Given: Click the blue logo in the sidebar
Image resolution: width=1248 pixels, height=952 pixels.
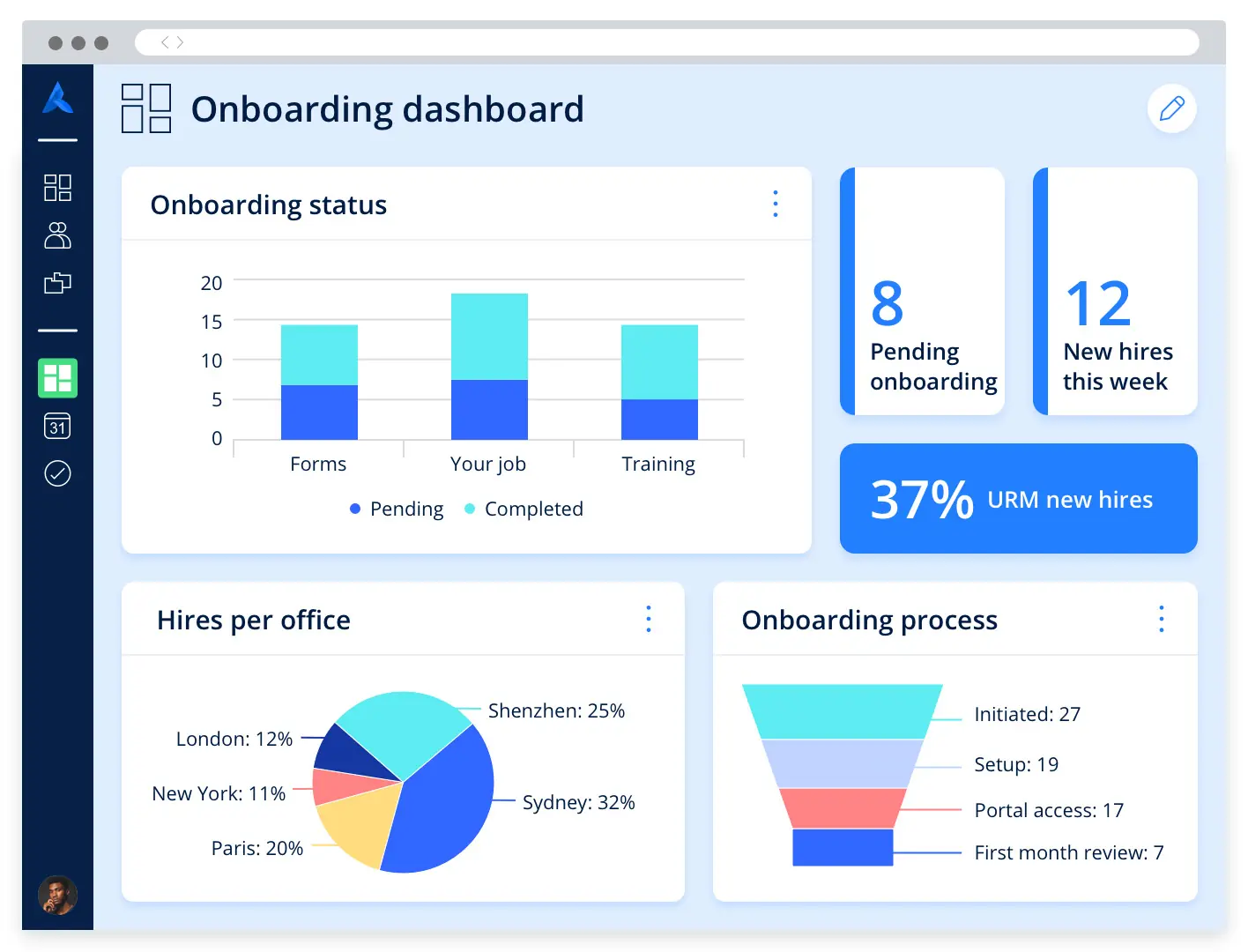Looking at the screenshot, I should tap(57, 98).
